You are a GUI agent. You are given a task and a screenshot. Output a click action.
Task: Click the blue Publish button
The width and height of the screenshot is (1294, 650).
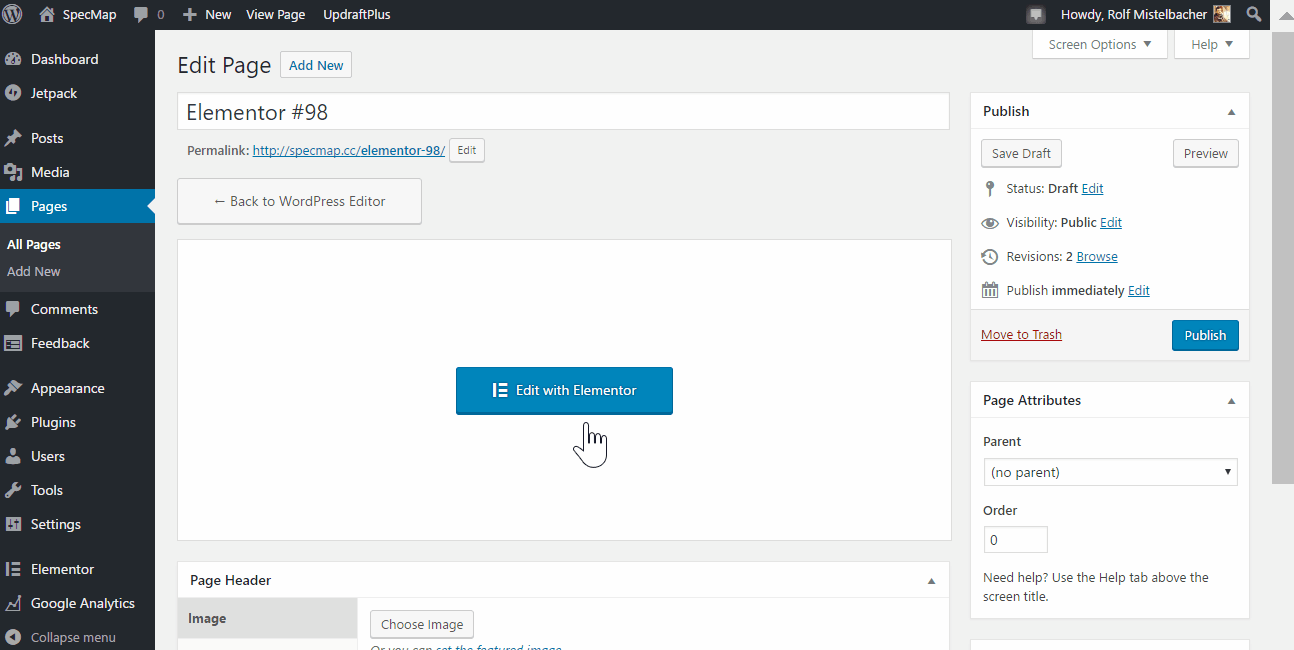click(1205, 335)
